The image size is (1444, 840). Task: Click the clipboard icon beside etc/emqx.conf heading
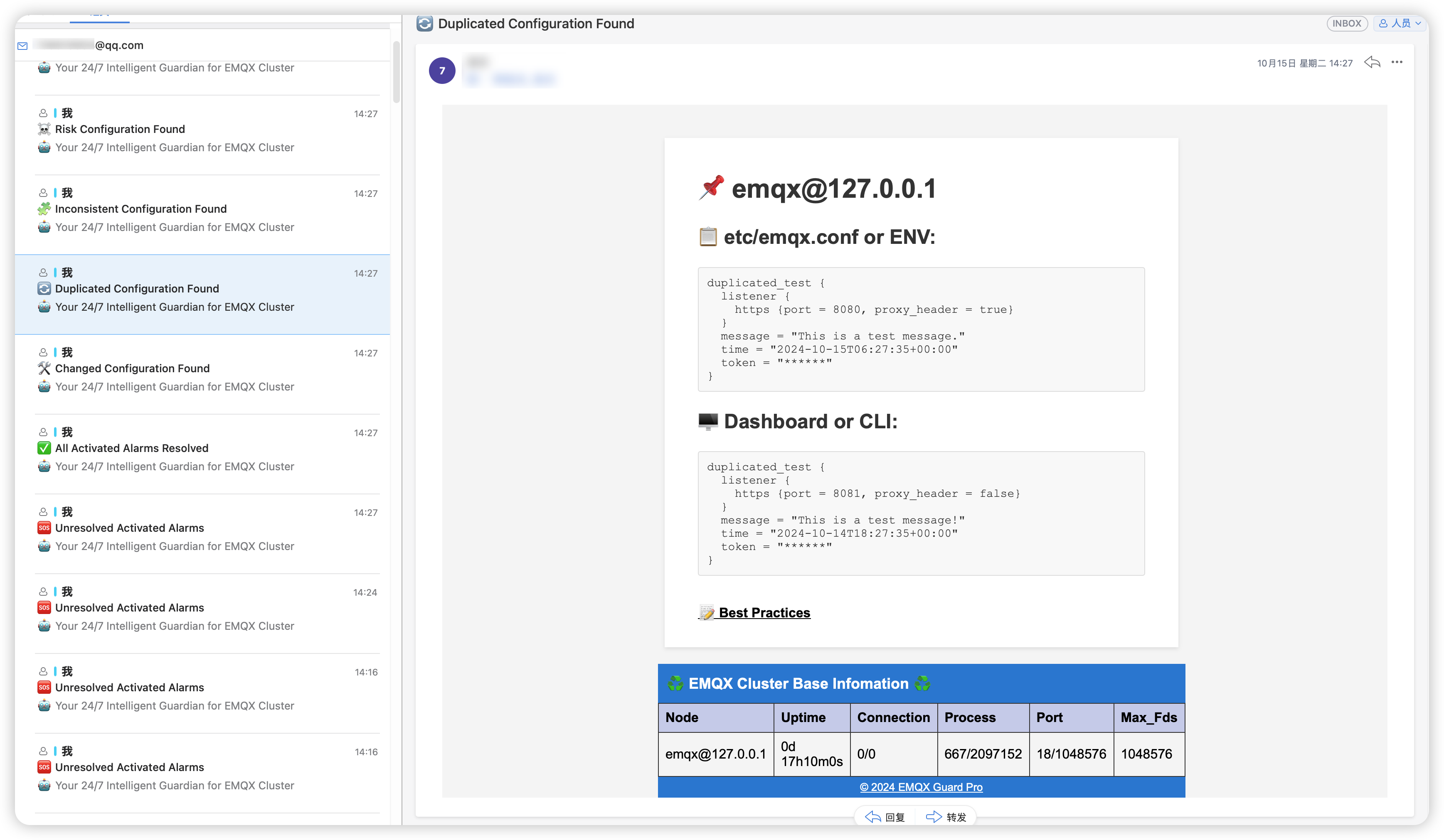tap(708, 237)
